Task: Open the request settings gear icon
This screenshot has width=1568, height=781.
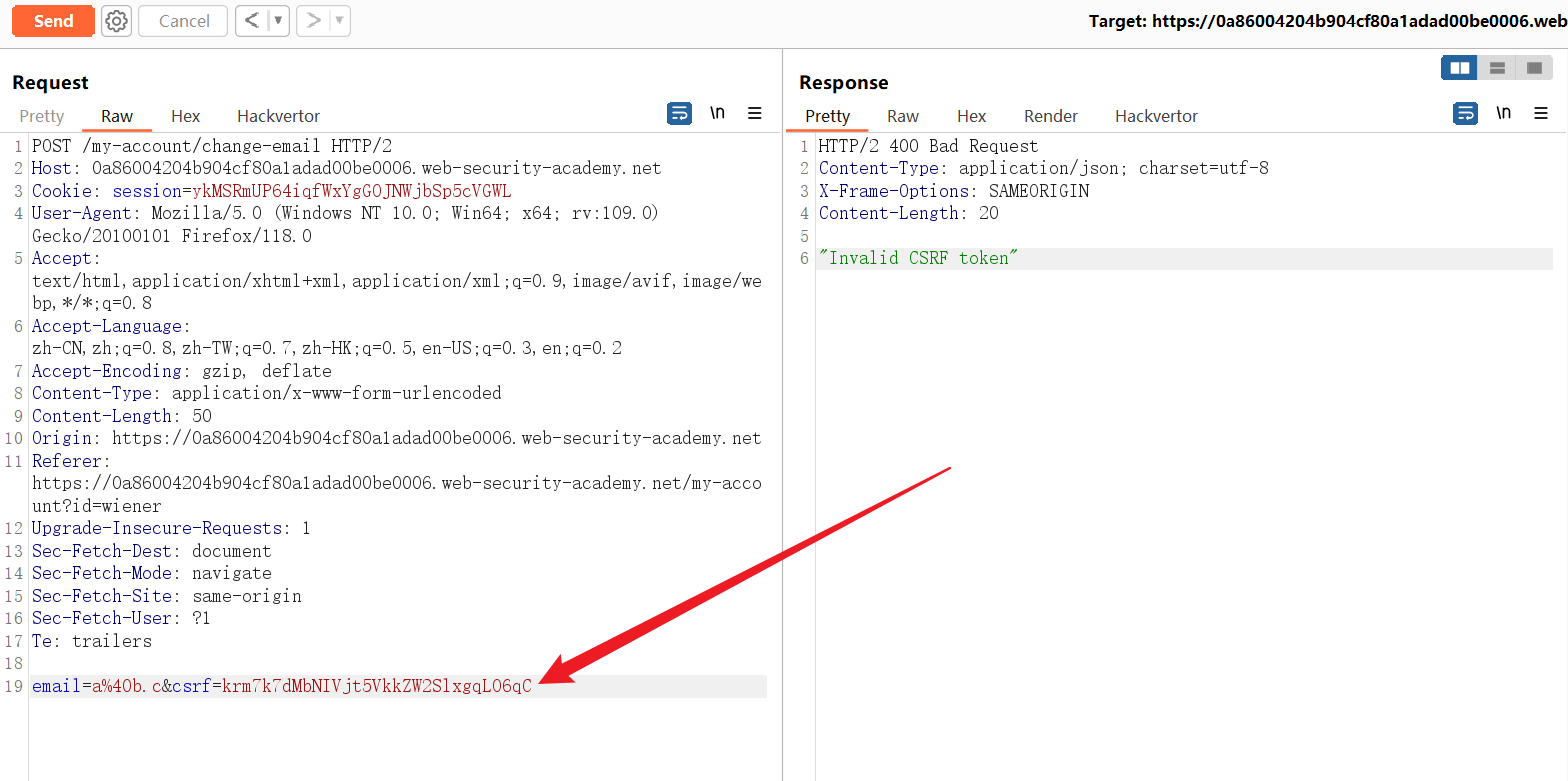Action: point(117,21)
